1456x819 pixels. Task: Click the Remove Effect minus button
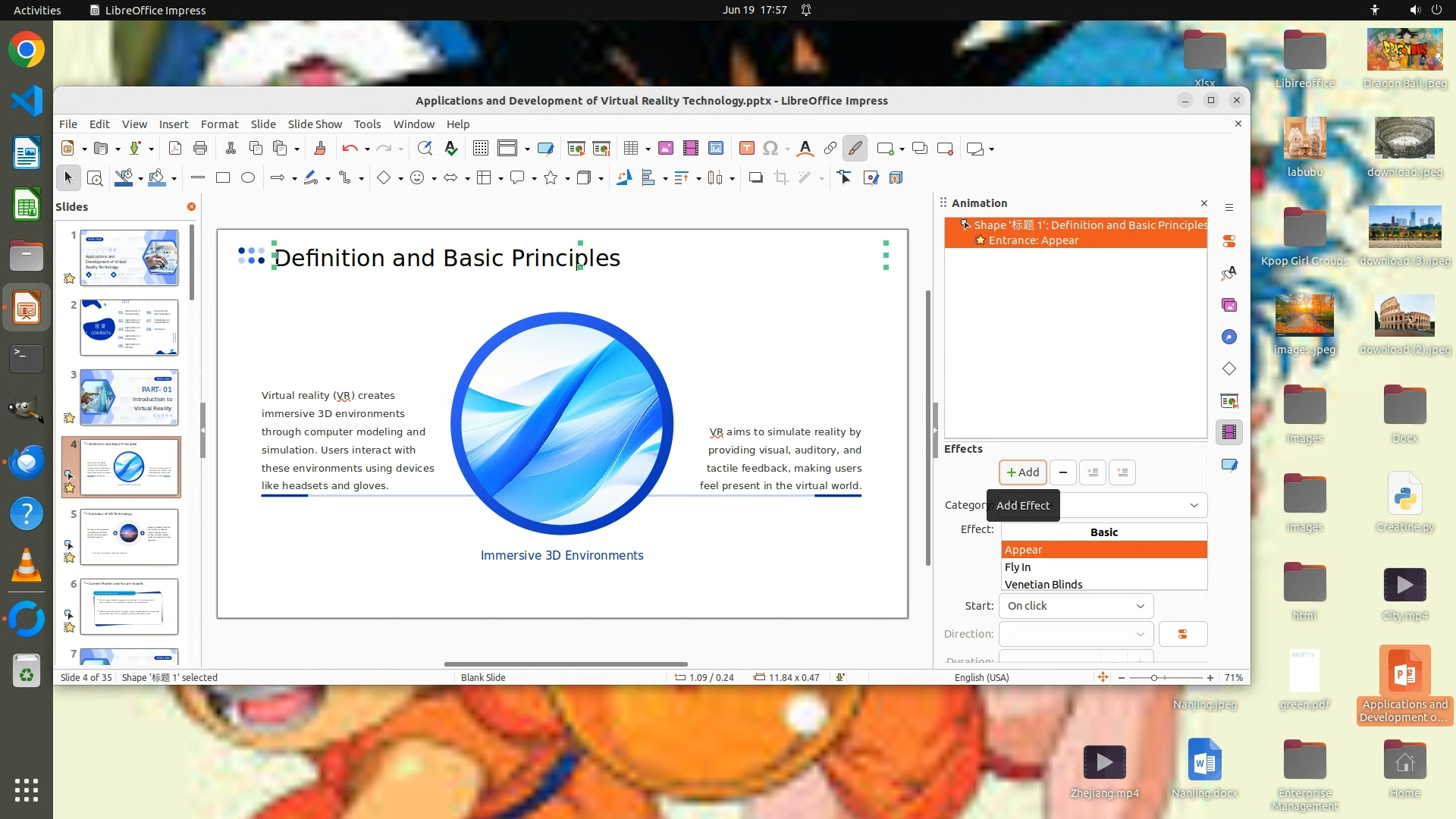tap(1063, 472)
